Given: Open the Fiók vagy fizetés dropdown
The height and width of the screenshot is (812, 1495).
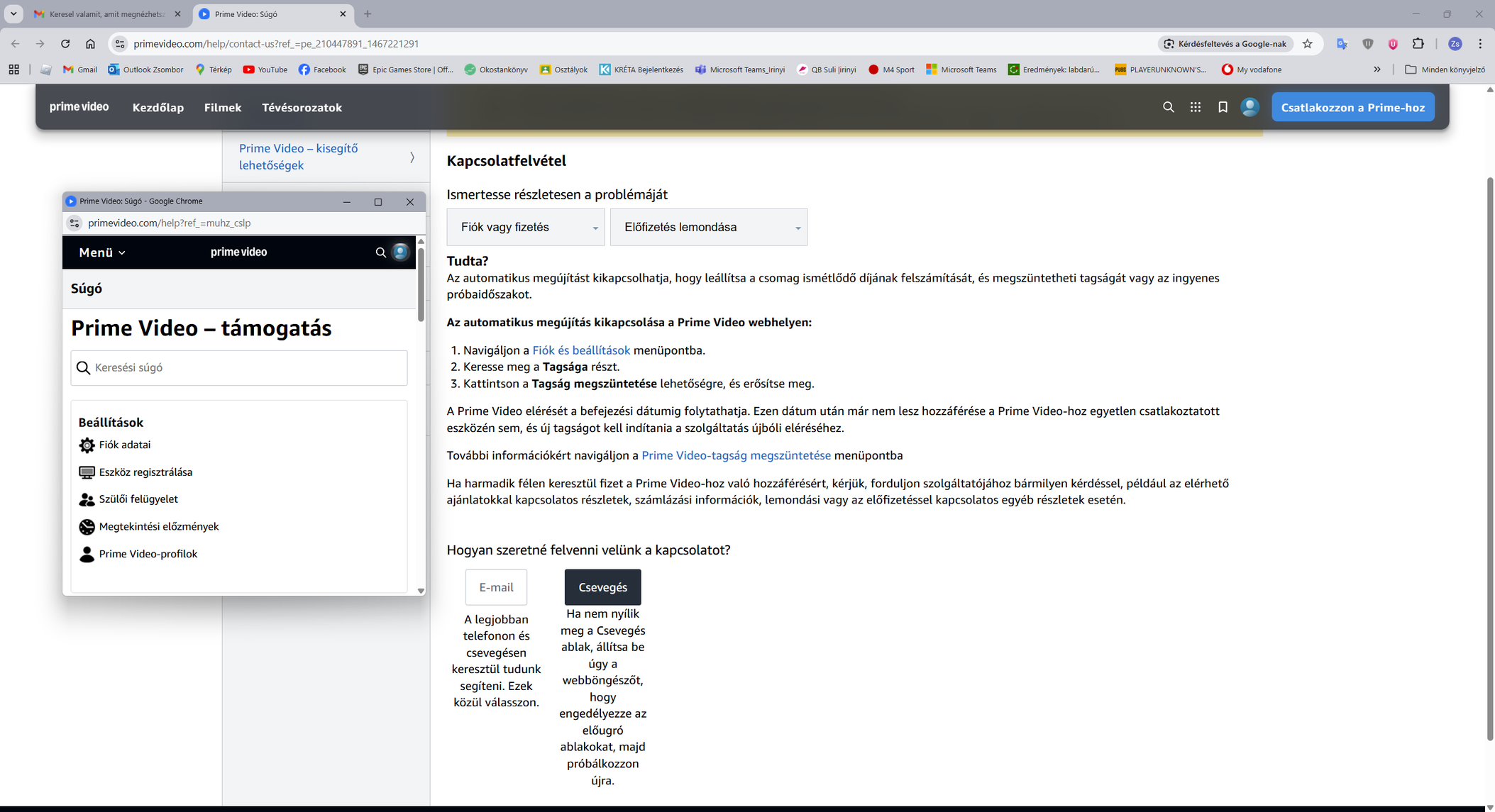Looking at the screenshot, I should 525,227.
